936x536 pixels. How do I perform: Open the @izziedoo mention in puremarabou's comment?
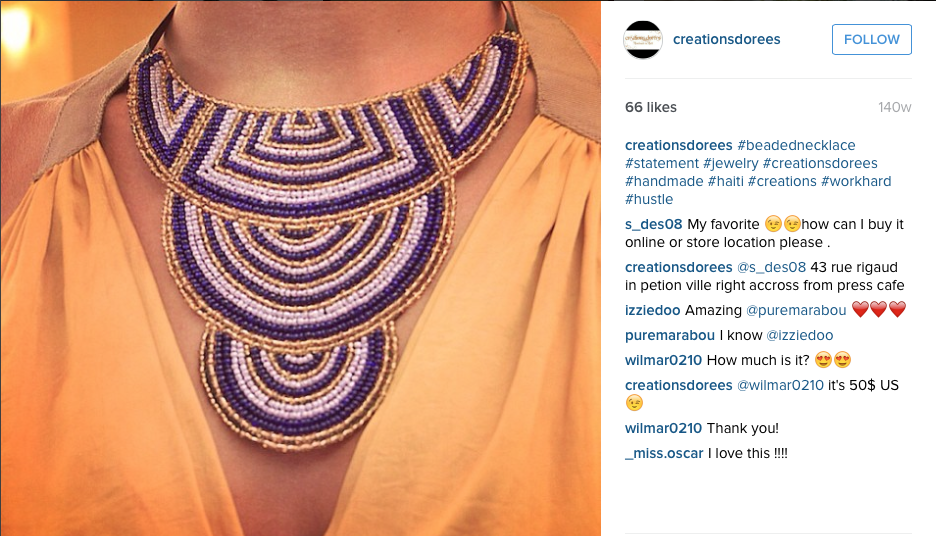pos(800,335)
